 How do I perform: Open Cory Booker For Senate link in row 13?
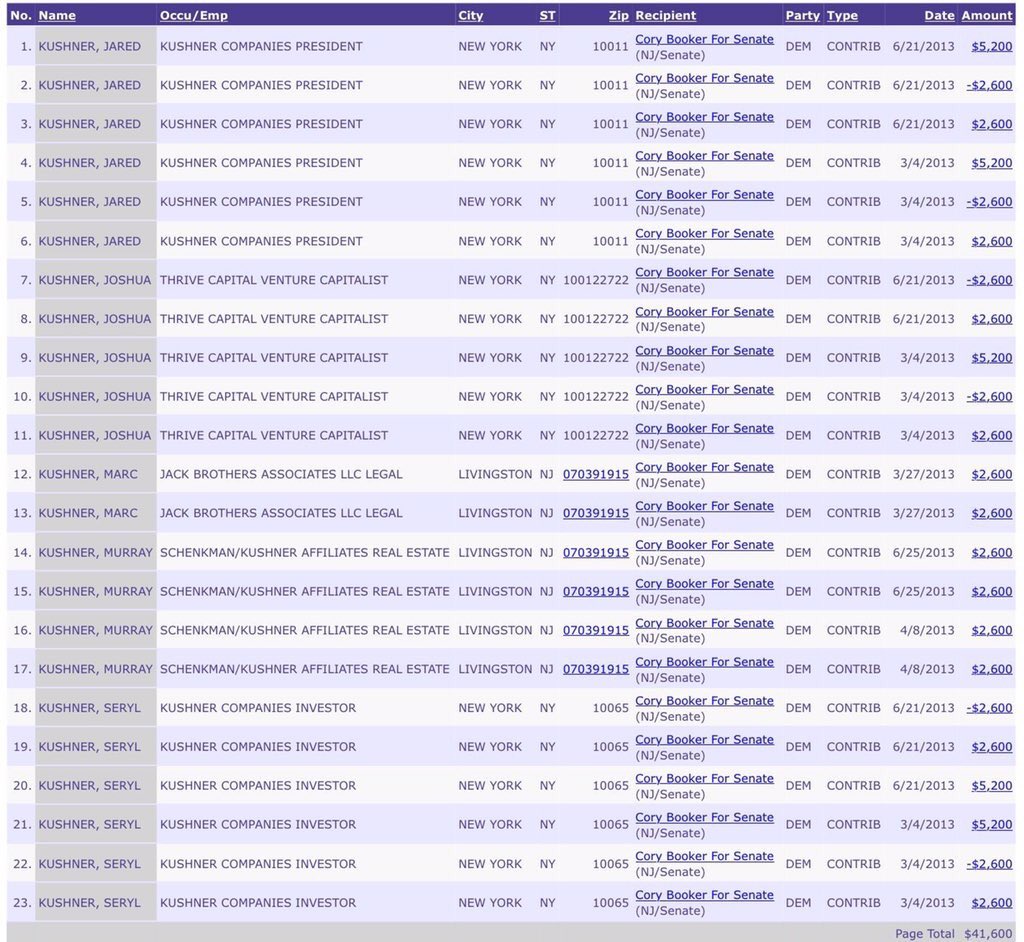coord(704,506)
